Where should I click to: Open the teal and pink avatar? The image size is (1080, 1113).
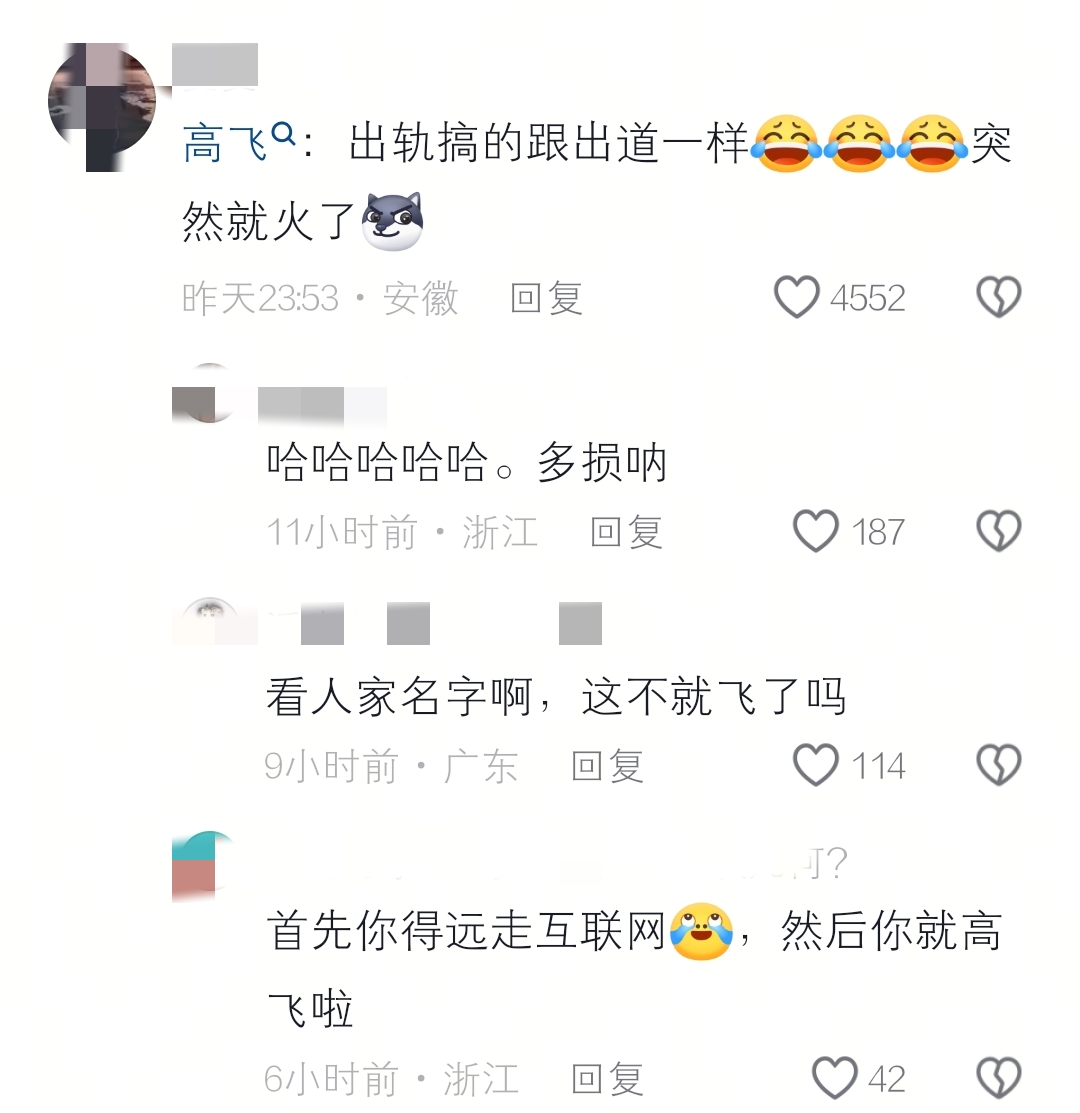coord(204,866)
